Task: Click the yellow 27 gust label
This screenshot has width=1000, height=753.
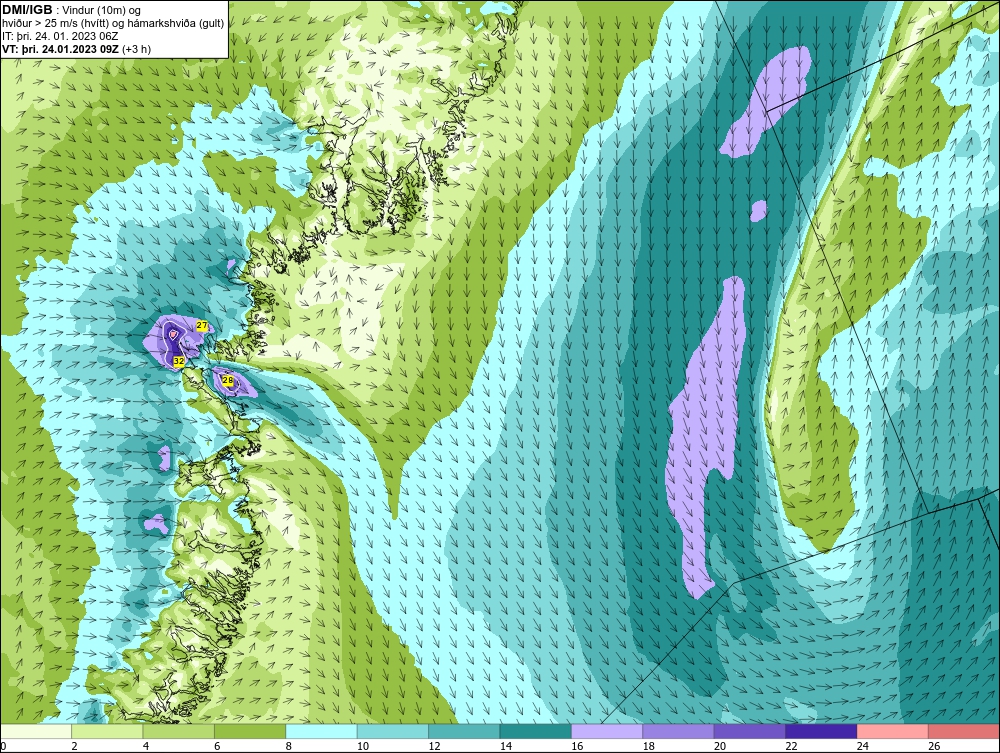Action: 202,326
